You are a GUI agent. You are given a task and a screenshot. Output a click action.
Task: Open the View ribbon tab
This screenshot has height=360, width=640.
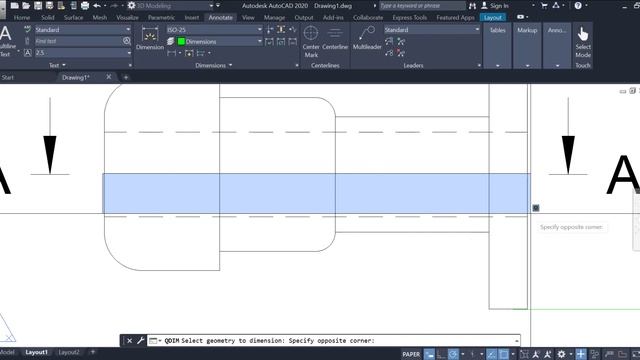(x=248, y=18)
